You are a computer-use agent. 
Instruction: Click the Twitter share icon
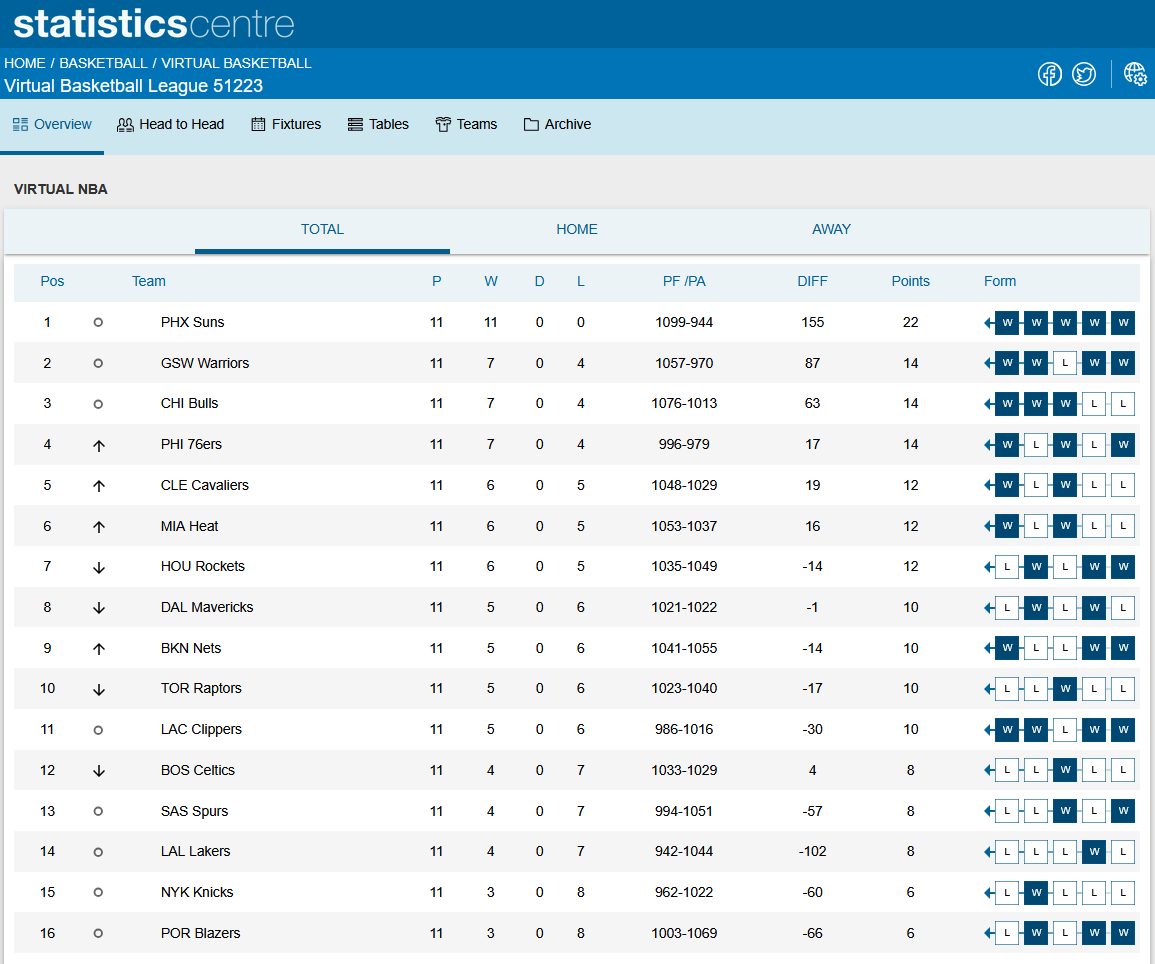pyautogui.click(x=1084, y=74)
